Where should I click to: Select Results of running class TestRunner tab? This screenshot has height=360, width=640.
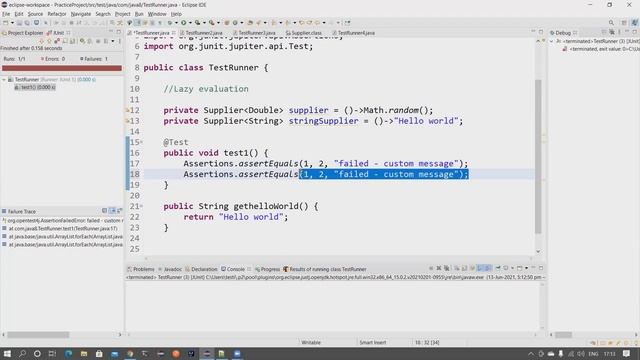(325, 269)
